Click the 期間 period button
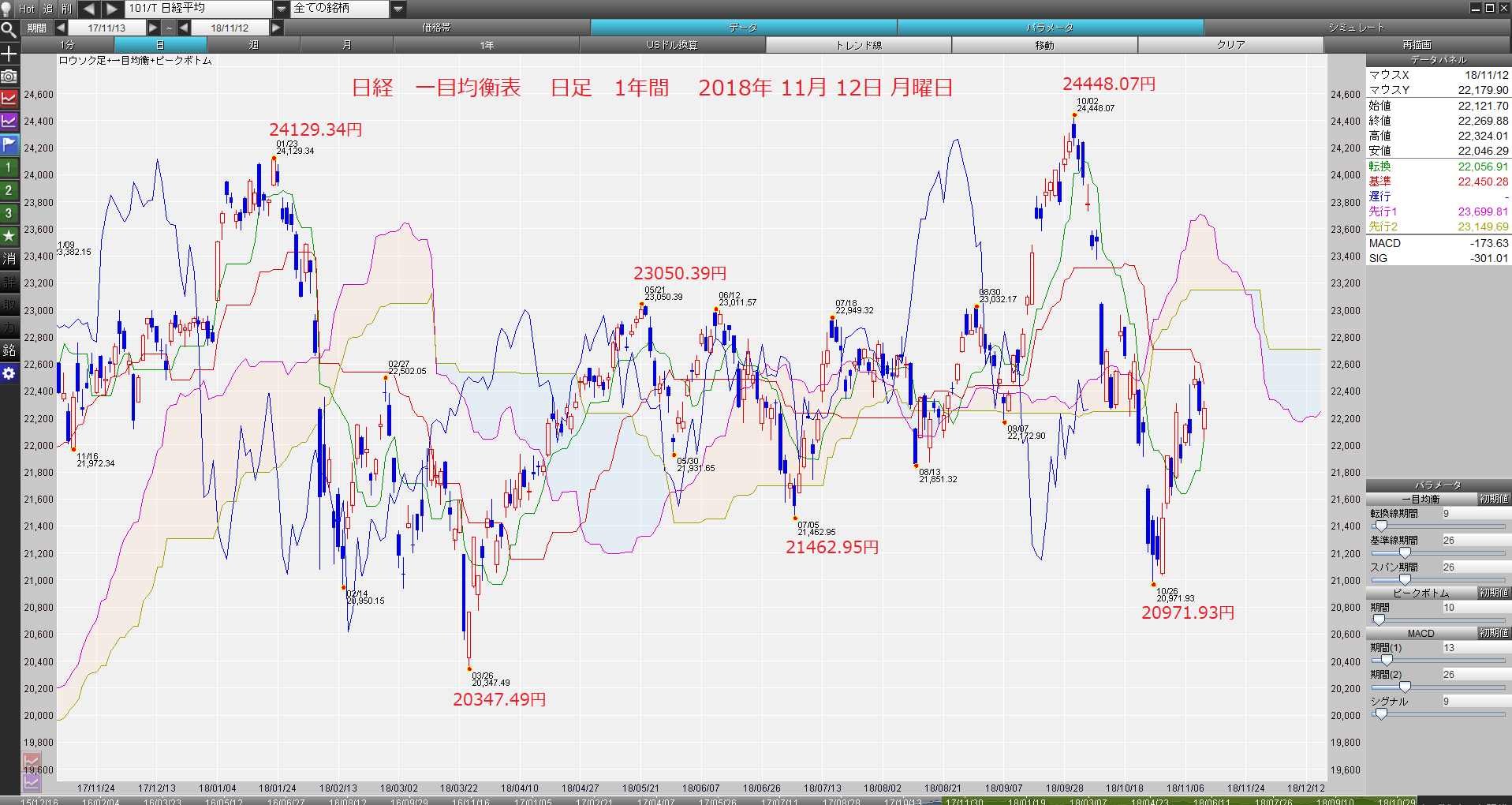The height and width of the screenshot is (805, 1512). (36, 28)
